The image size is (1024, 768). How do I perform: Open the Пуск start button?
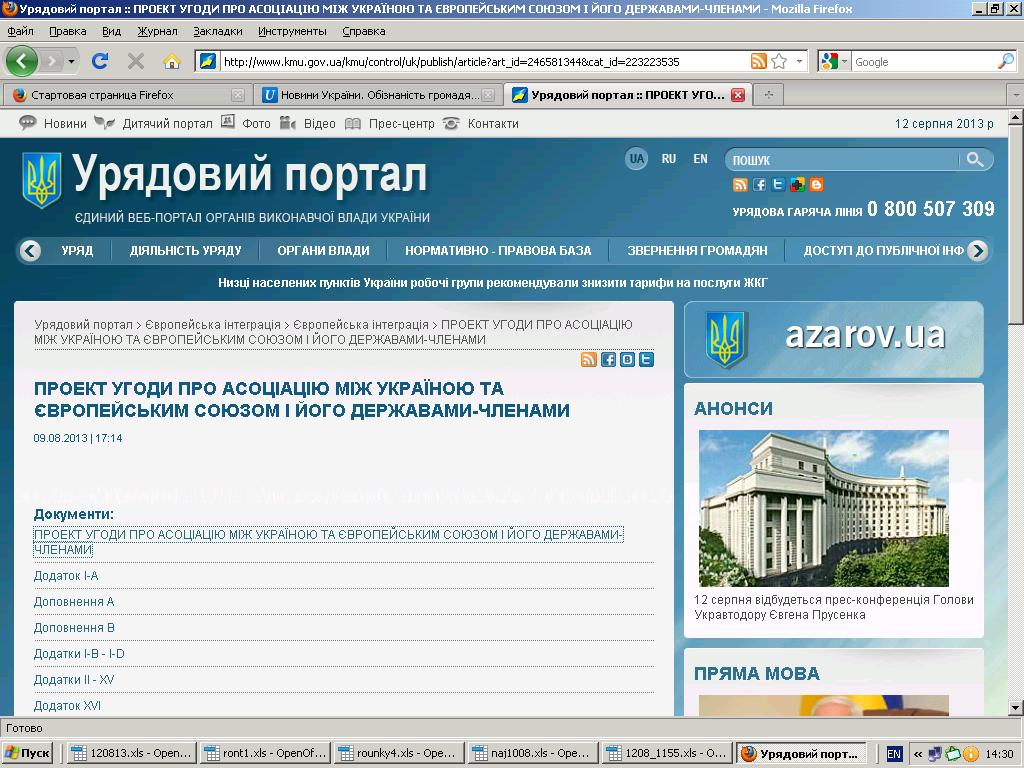[x=27, y=754]
